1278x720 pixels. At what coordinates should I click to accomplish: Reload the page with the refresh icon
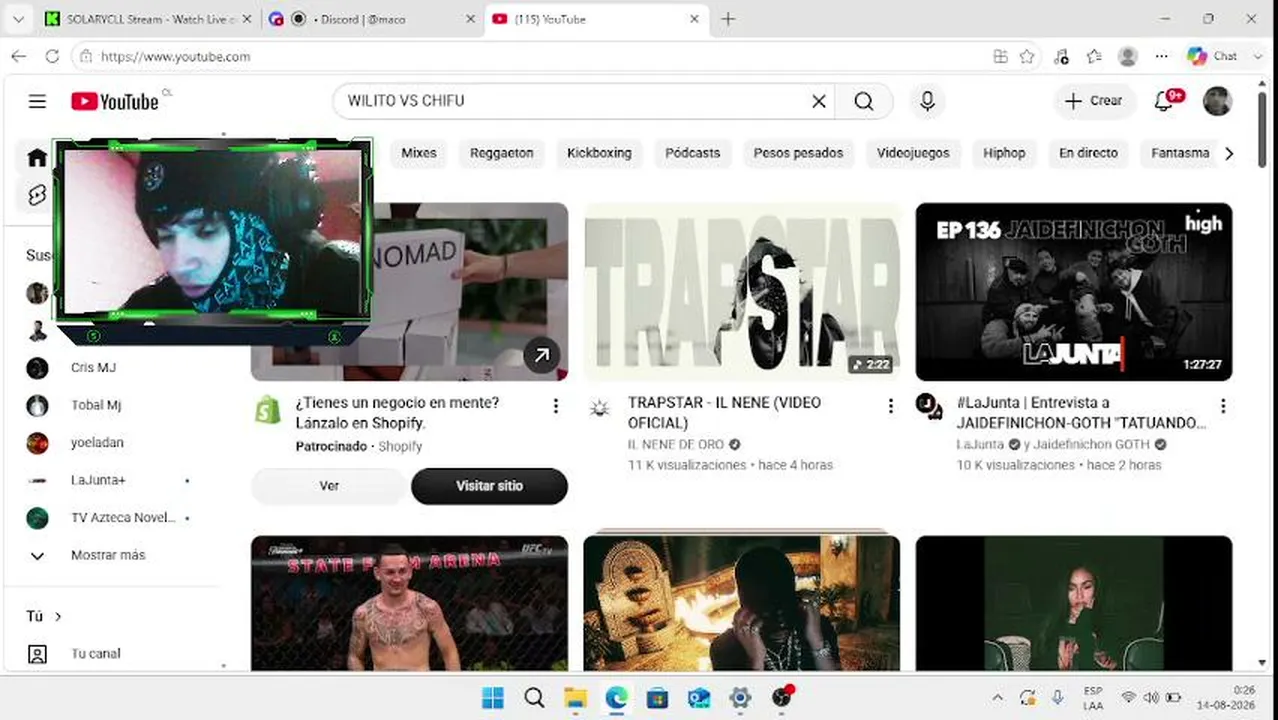[52, 57]
